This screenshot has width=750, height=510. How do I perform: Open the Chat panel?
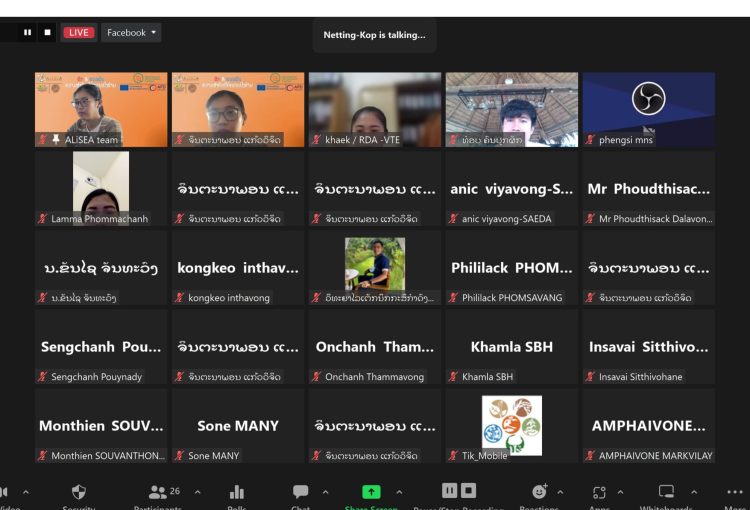coord(301,492)
